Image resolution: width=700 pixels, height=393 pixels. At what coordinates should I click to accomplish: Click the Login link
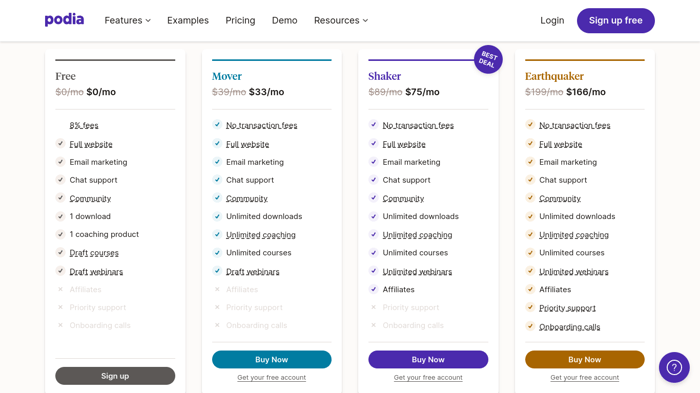coord(552,21)
